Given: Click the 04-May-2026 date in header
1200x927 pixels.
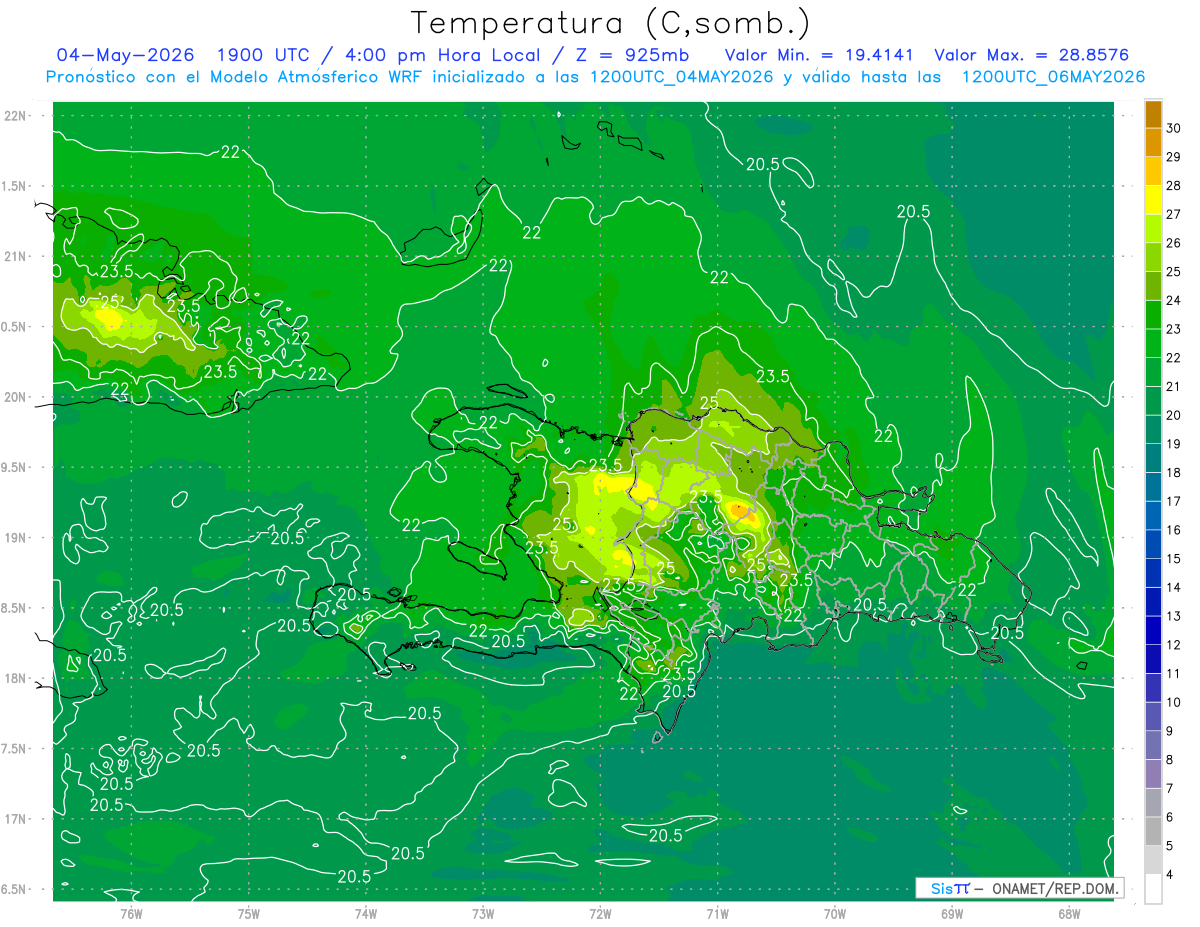Looking at the screenshot, I should coord(118,55).
